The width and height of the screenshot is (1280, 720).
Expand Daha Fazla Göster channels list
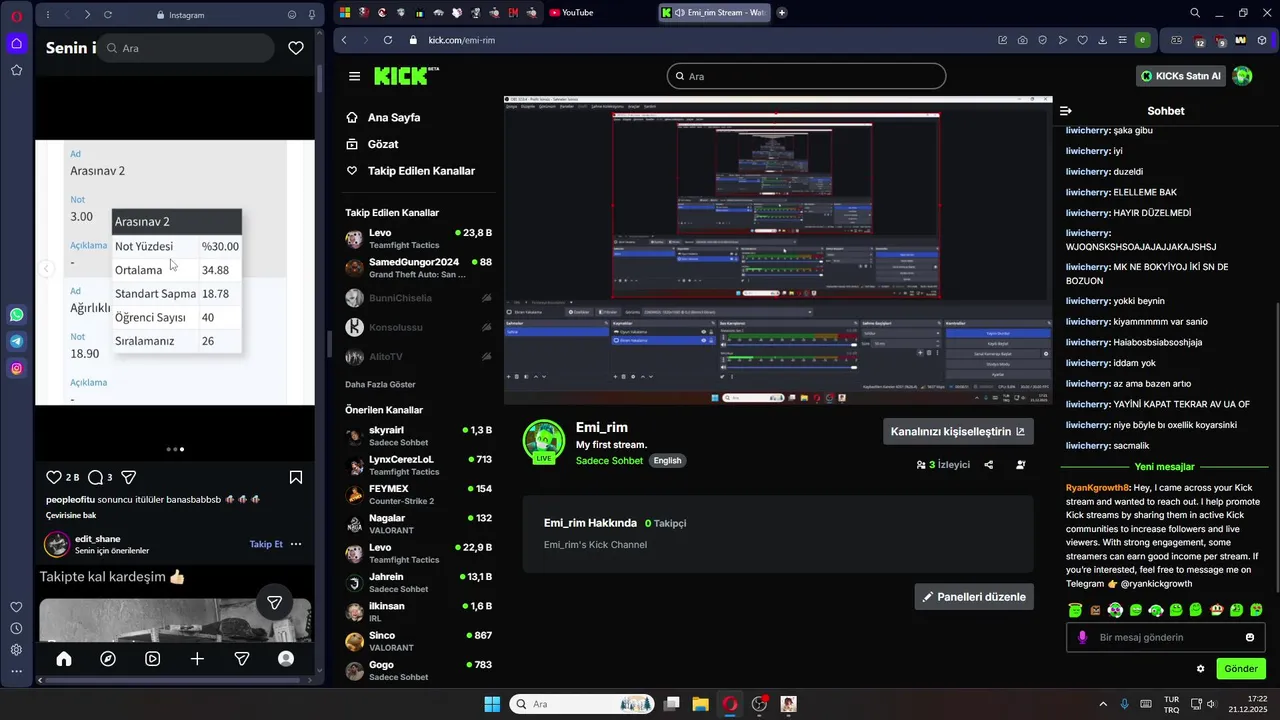pyautogui.click(x=380, y=384)
